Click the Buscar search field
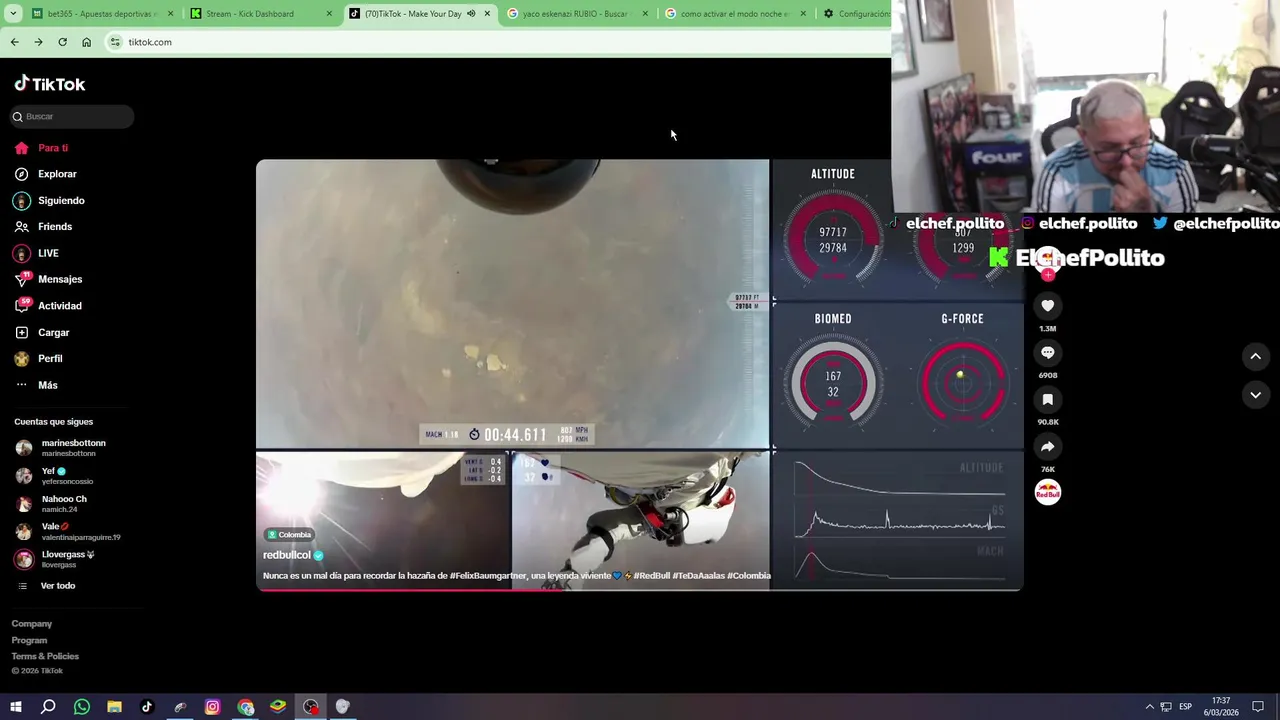 (x=72, y=116)
